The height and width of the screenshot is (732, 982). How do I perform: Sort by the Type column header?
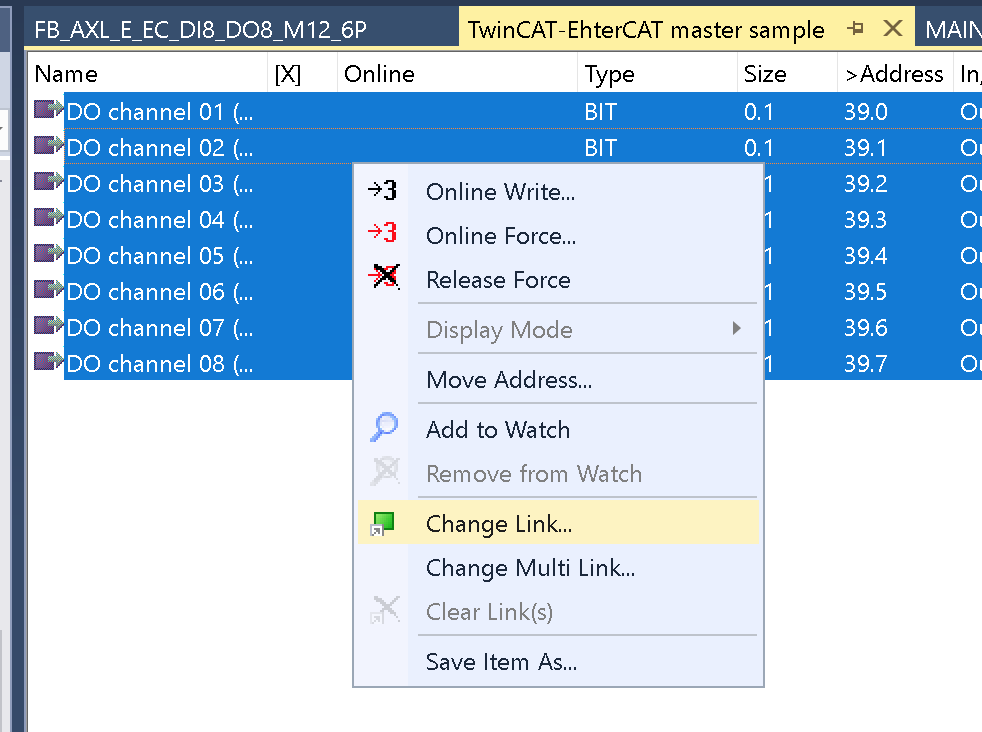tap(657, 74)
